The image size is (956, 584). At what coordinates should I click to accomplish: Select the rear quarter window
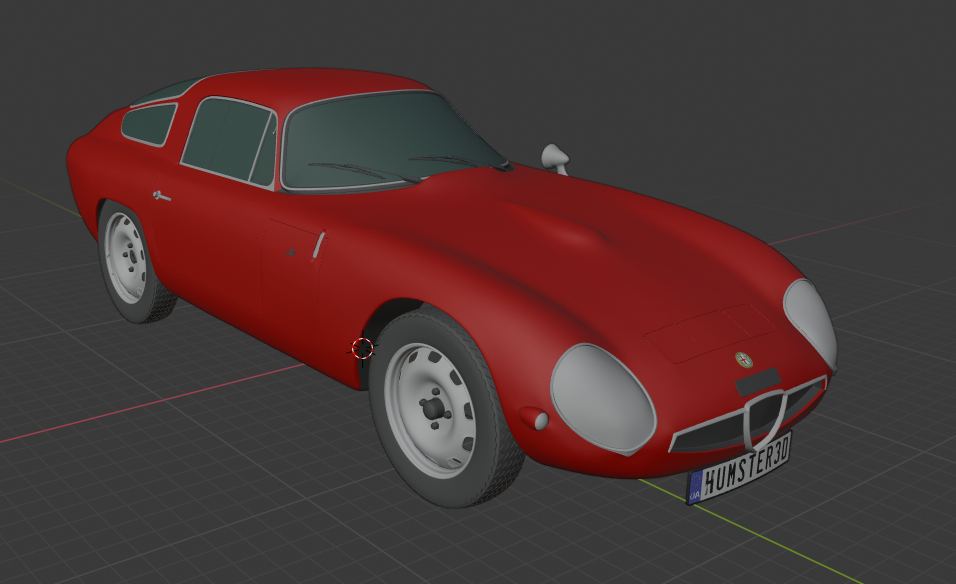coord(150,124)
